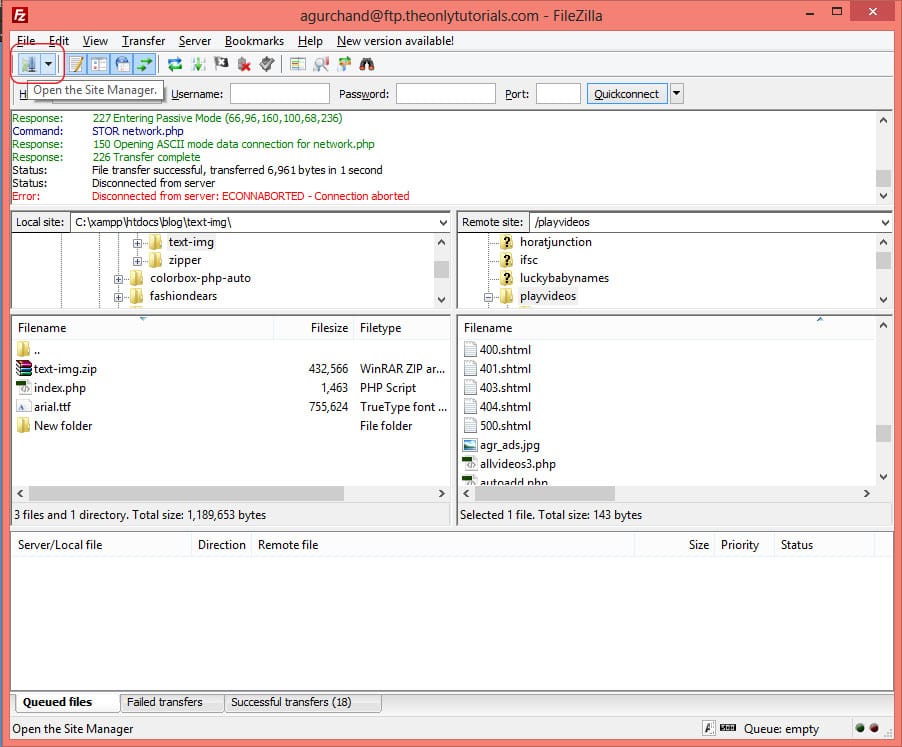Screen dimensions: 902x747
Task: Expand the text-img local folder
Action: click(x=137, y=243)
